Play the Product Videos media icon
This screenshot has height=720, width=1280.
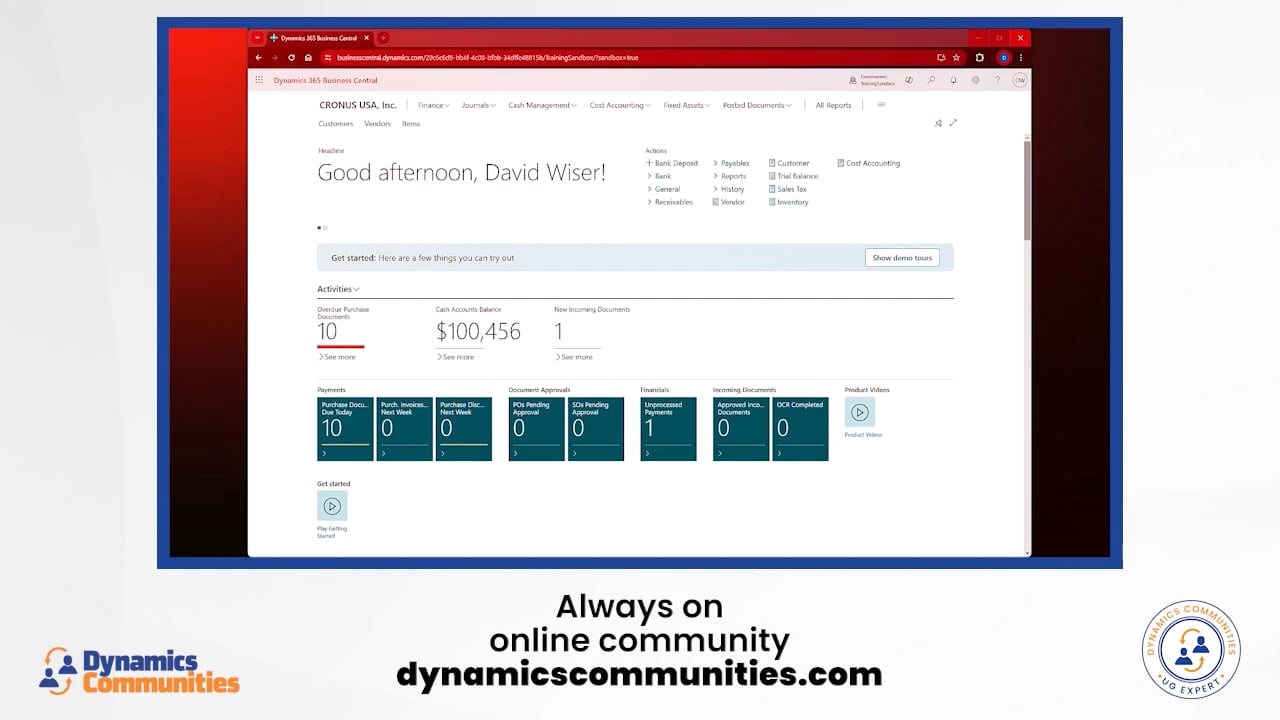[x=860, y=412]
